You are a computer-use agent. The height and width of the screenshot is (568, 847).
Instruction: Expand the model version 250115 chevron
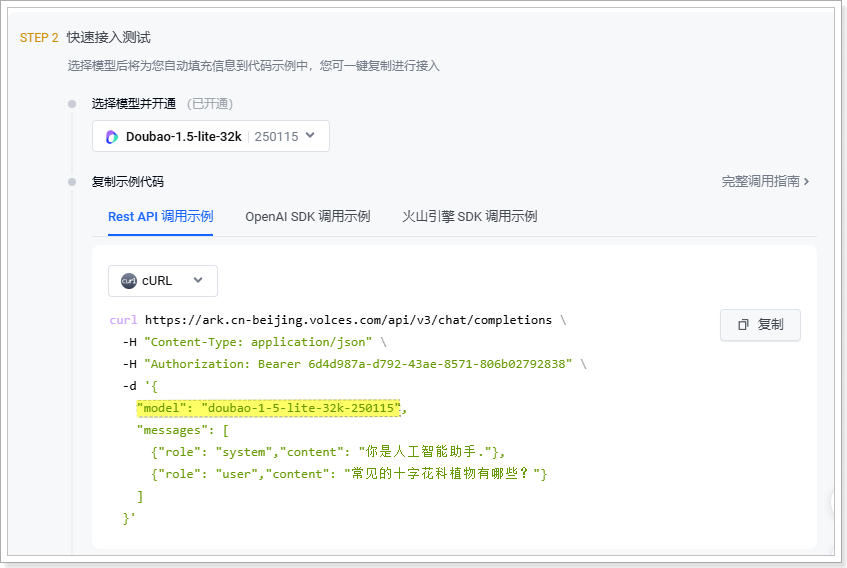(x=310, y=136)
